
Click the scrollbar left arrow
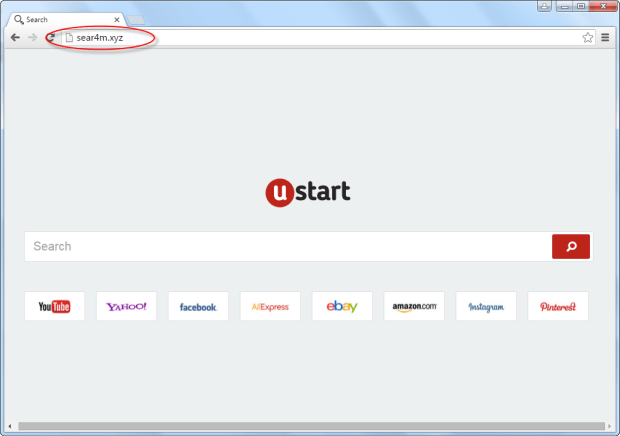(9, 426)
